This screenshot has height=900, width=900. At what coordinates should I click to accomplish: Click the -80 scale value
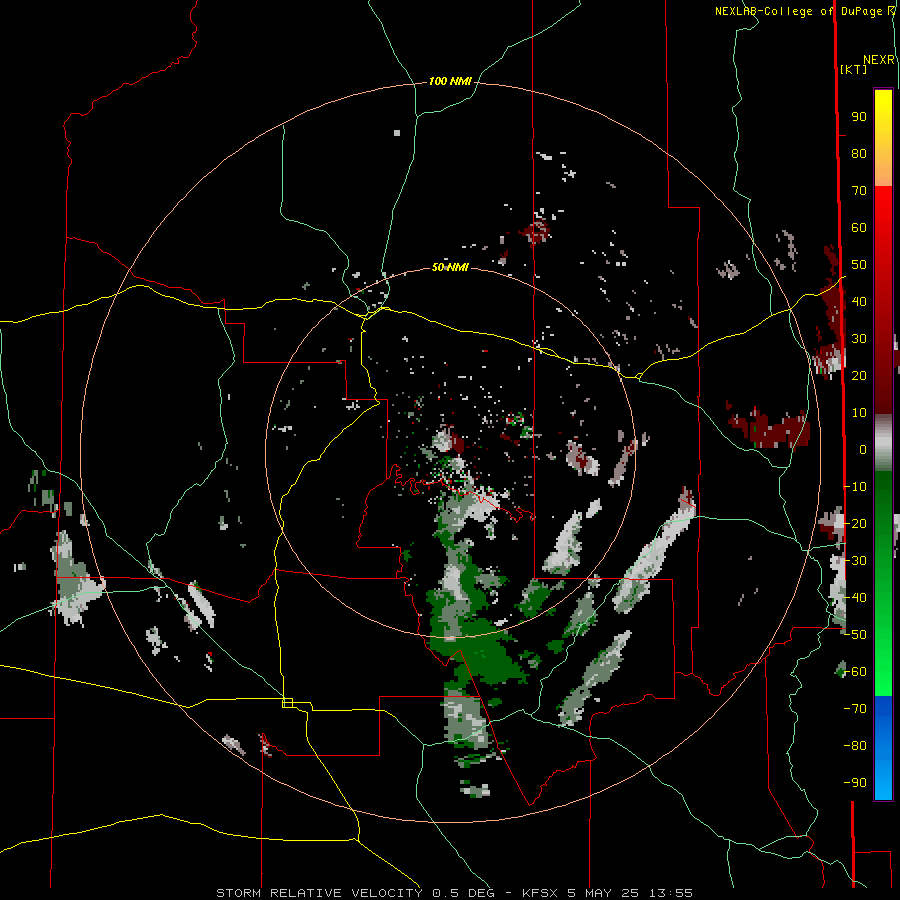coord(856,746)
